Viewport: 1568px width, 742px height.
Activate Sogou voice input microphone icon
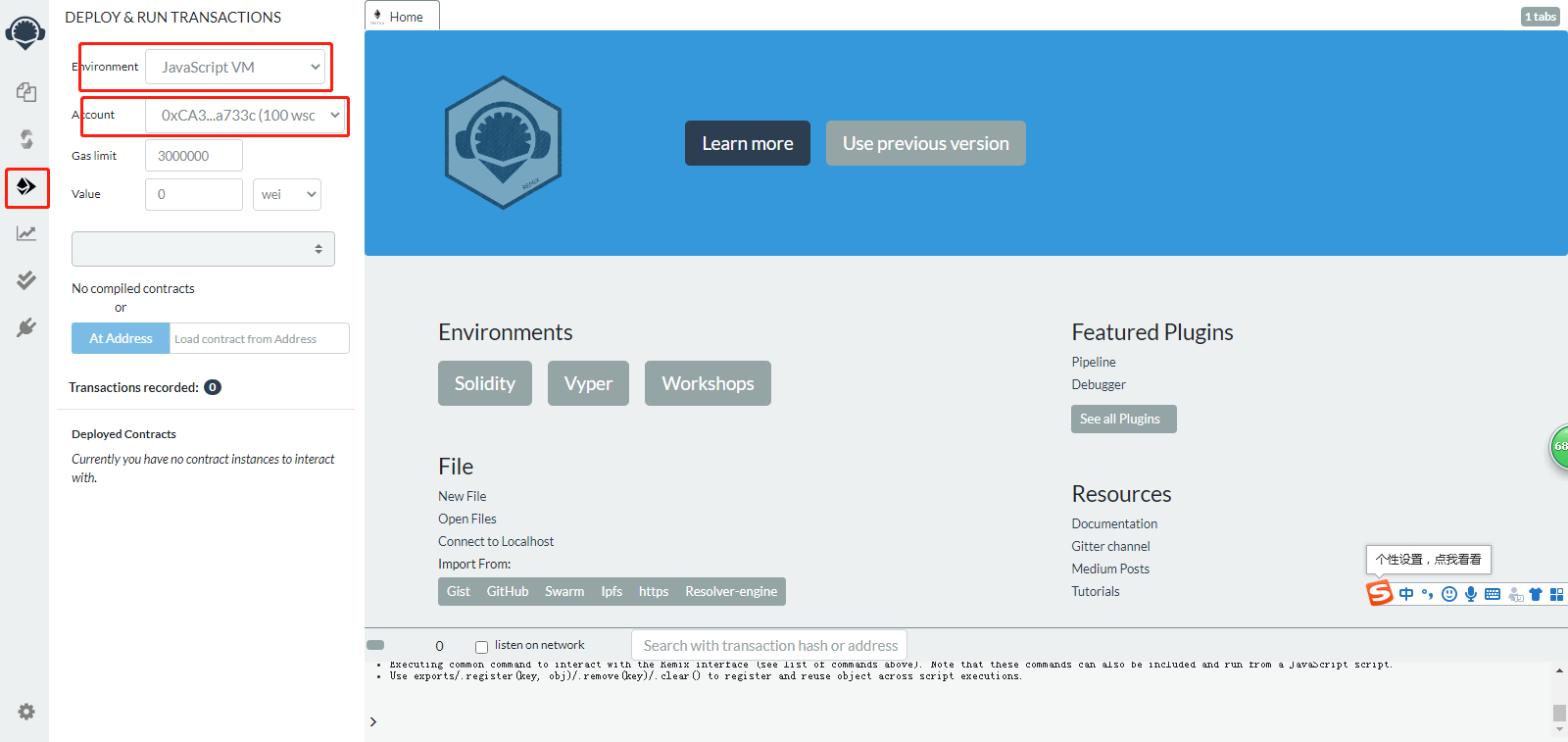1471,594
